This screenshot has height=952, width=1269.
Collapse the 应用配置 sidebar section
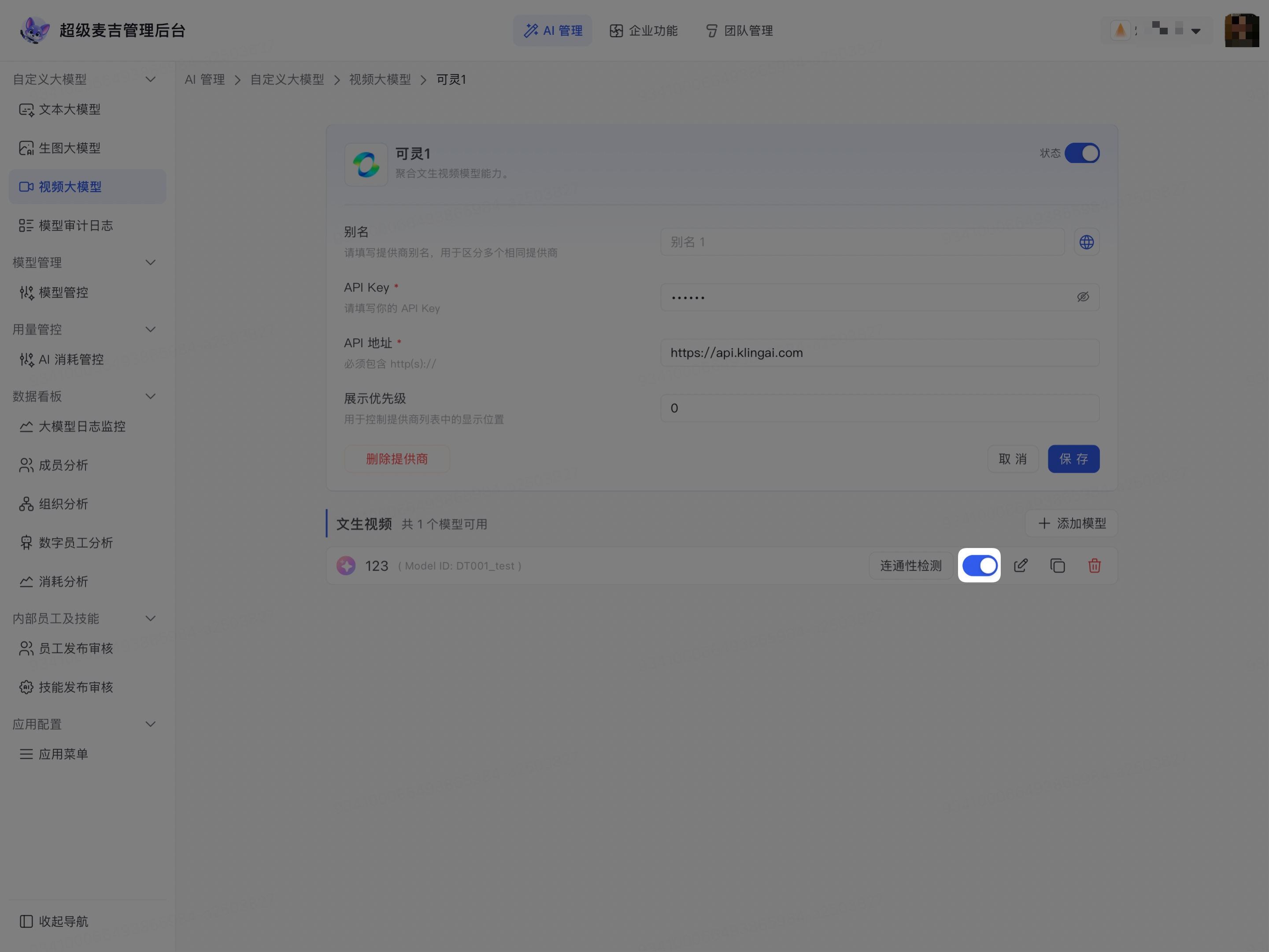coord(150,724)
